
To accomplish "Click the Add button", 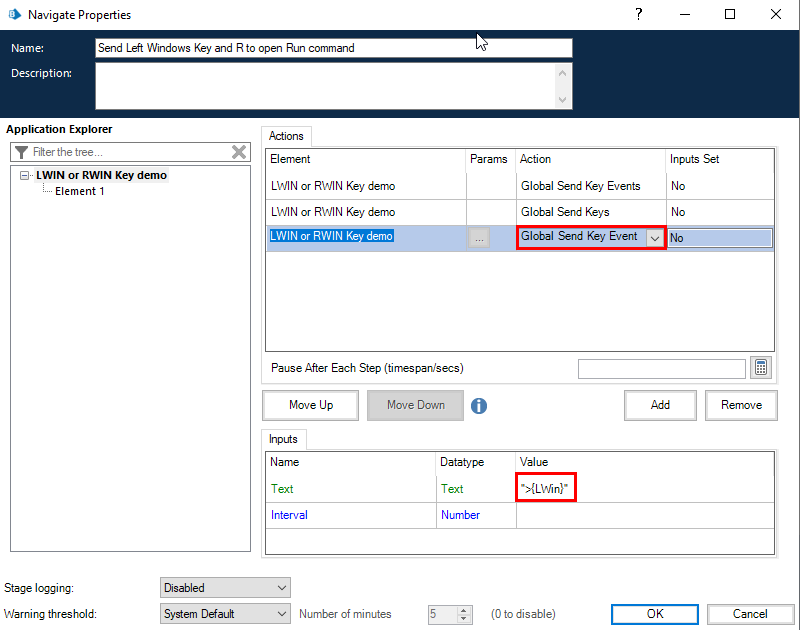I will point(660,405).
